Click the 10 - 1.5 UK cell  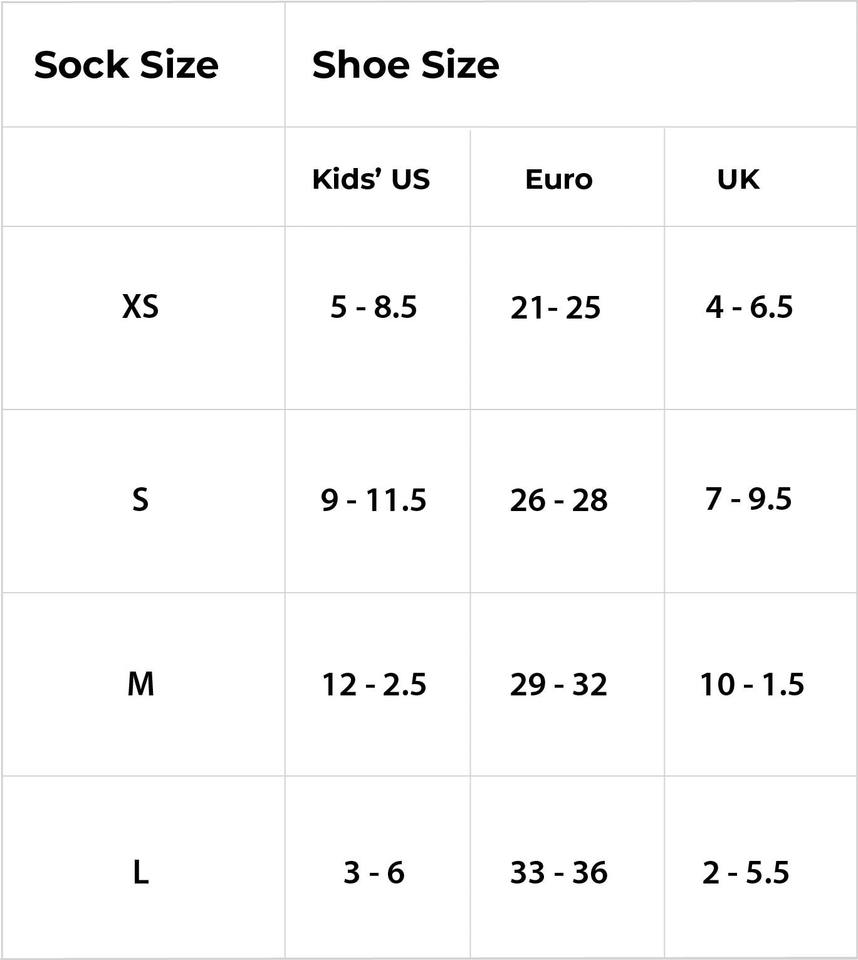click(752, 684)
